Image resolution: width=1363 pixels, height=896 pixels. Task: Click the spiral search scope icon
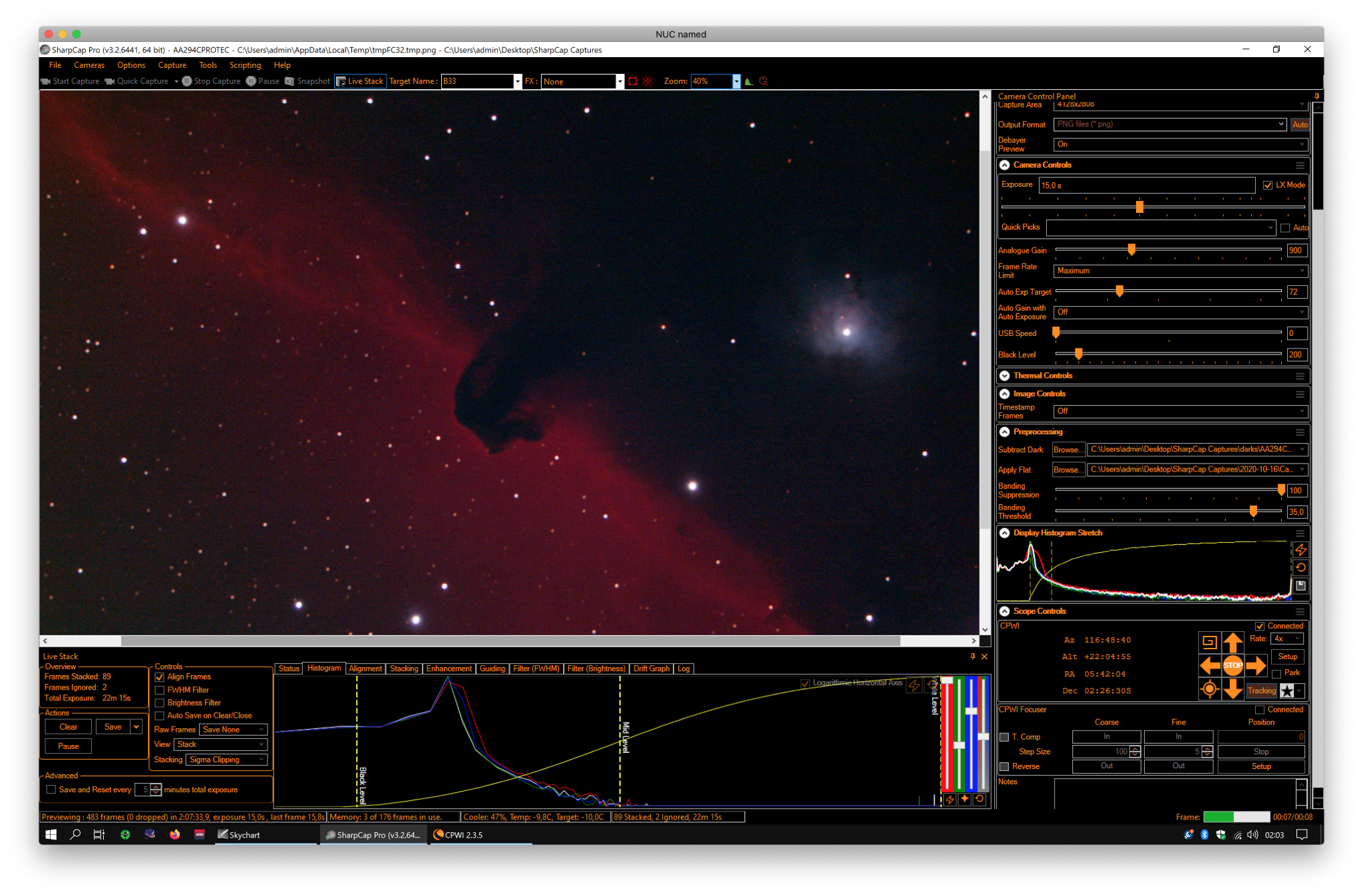(1209, 642)
